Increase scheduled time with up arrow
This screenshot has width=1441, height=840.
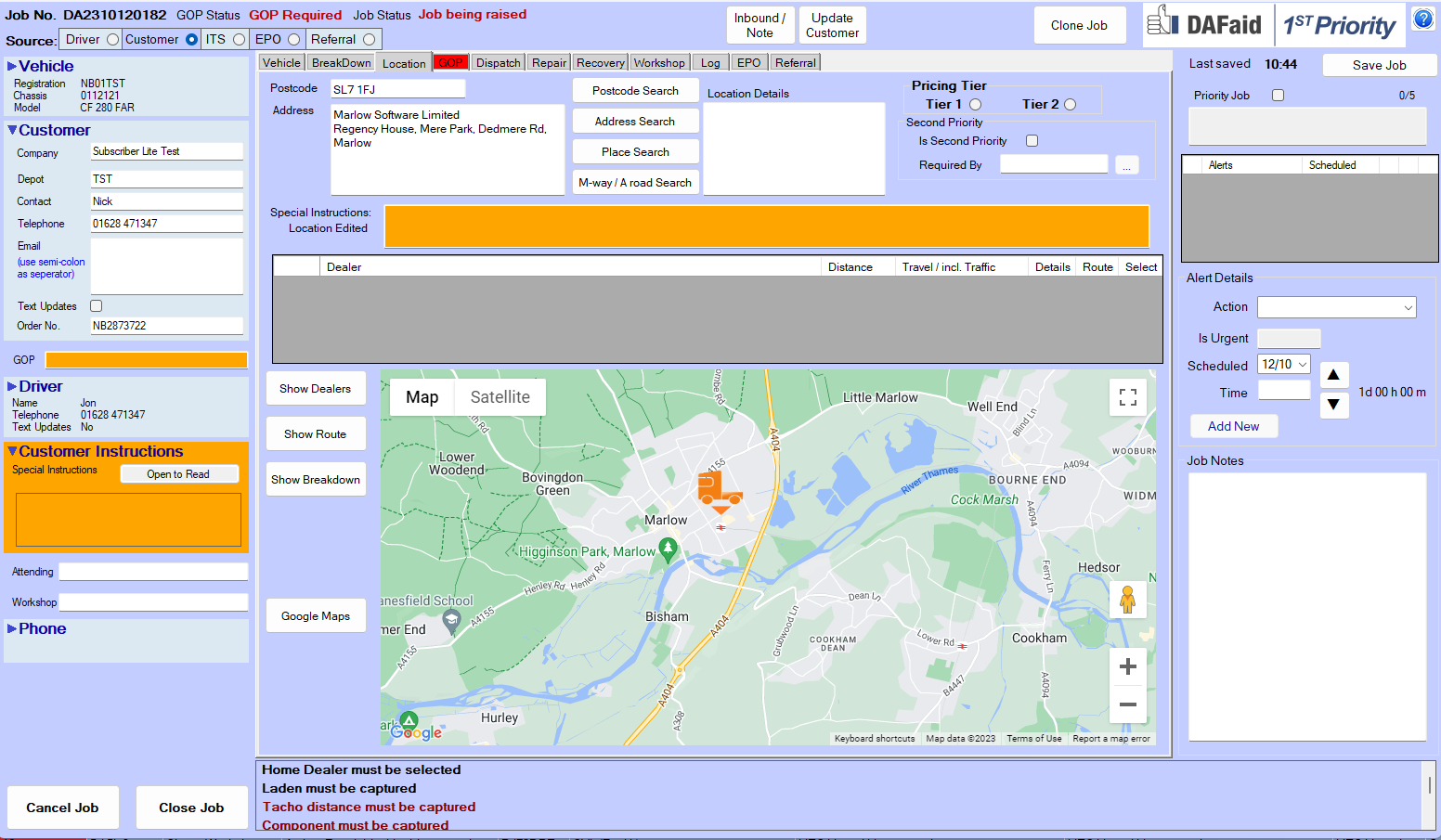pos(1333,375)
